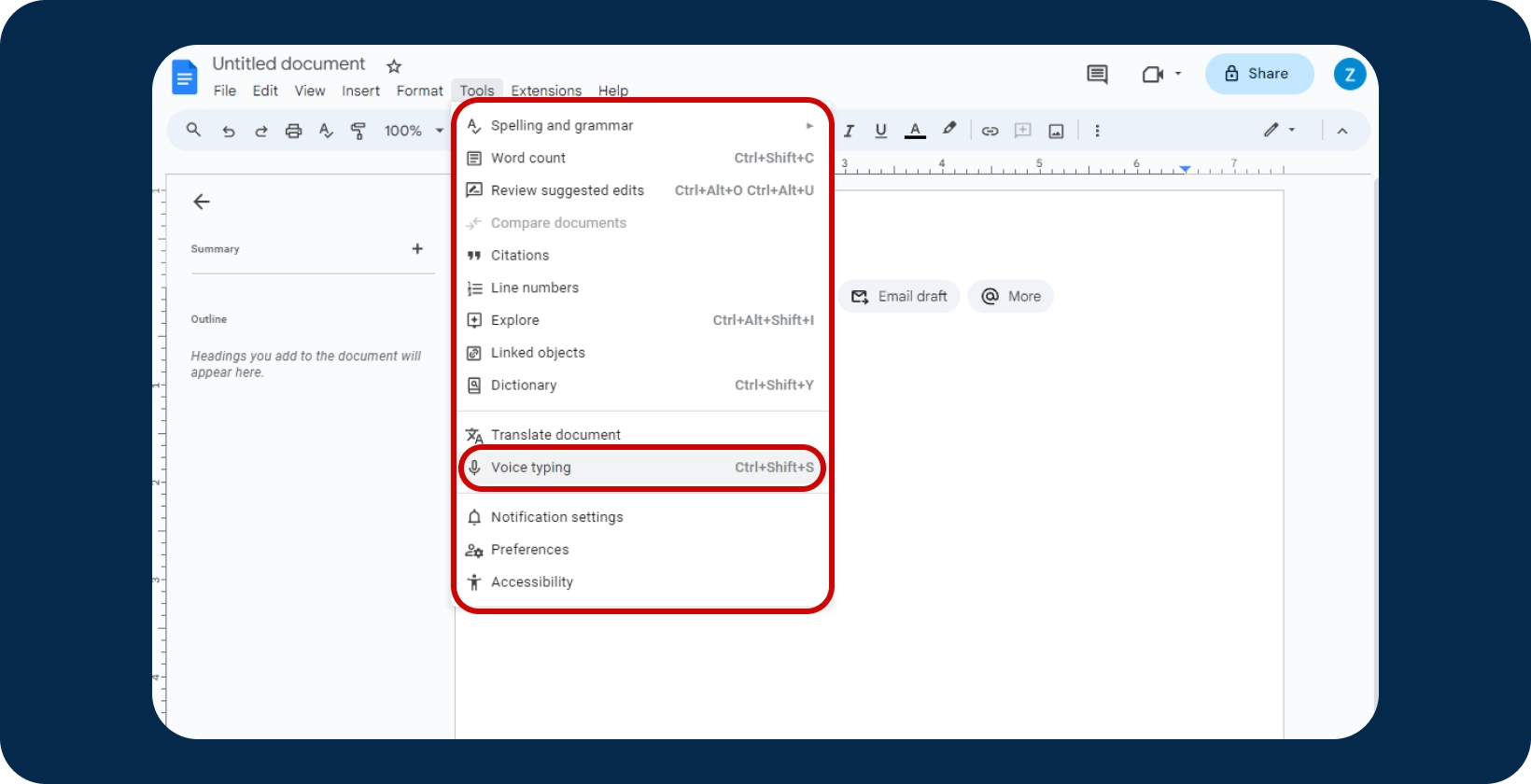The width and height of the screenshot is (1531, 784).
Task: Open the editing mode pencil dropdown
Action: tap(1279, 130)
